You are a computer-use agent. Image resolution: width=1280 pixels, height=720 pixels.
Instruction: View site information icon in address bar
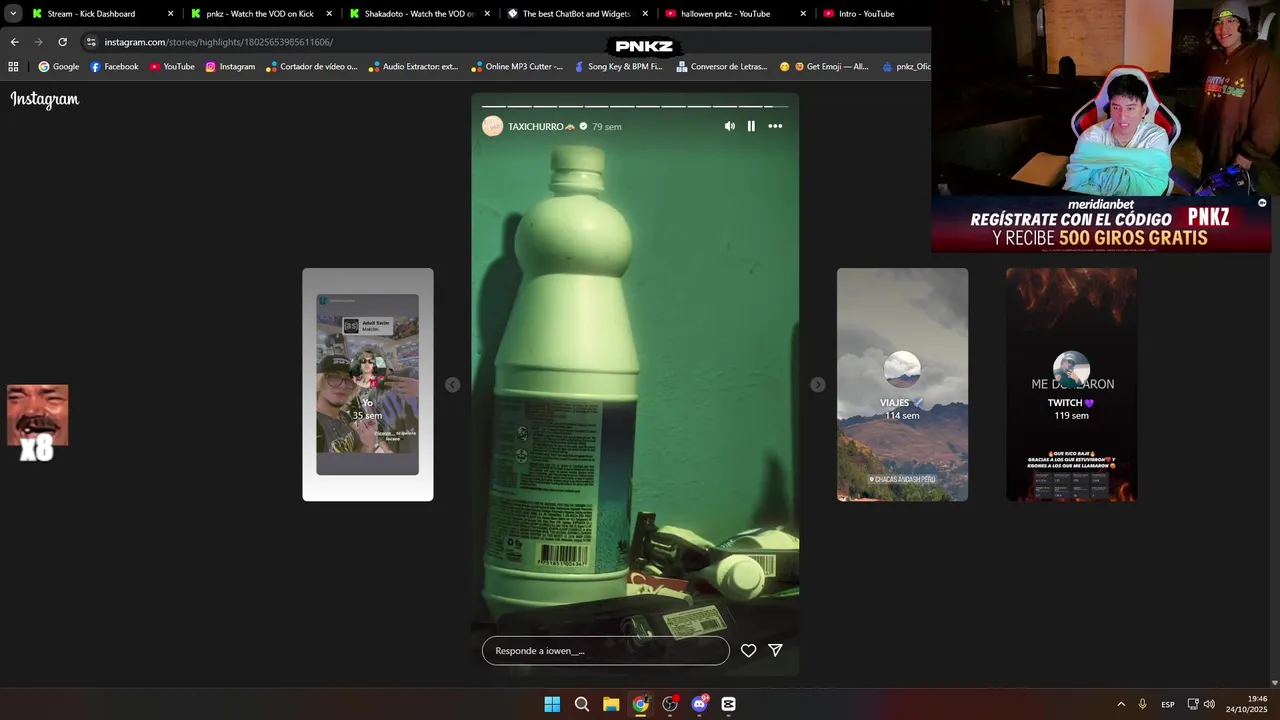click(91, 42)
